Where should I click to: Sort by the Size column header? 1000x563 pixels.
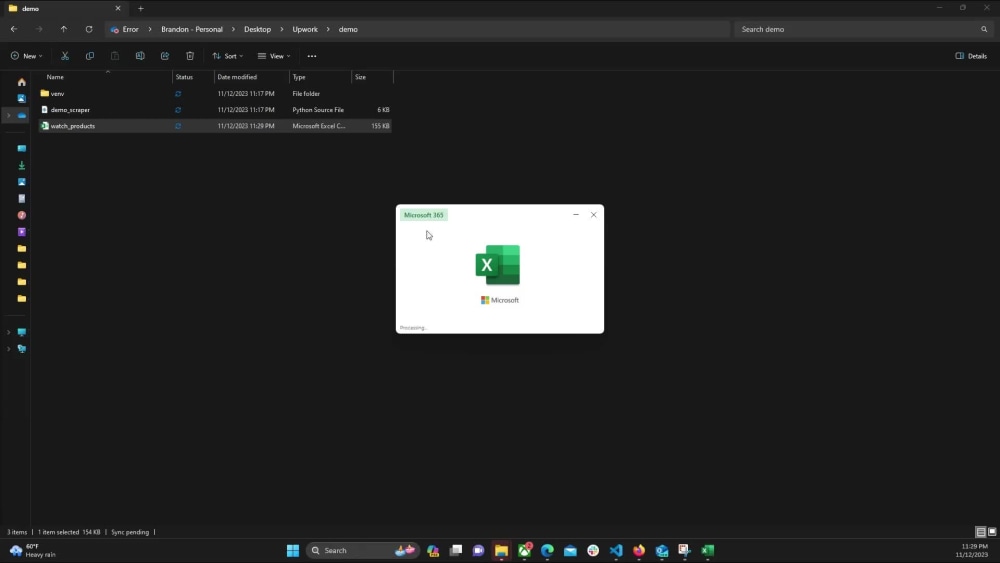coord(372,77)
